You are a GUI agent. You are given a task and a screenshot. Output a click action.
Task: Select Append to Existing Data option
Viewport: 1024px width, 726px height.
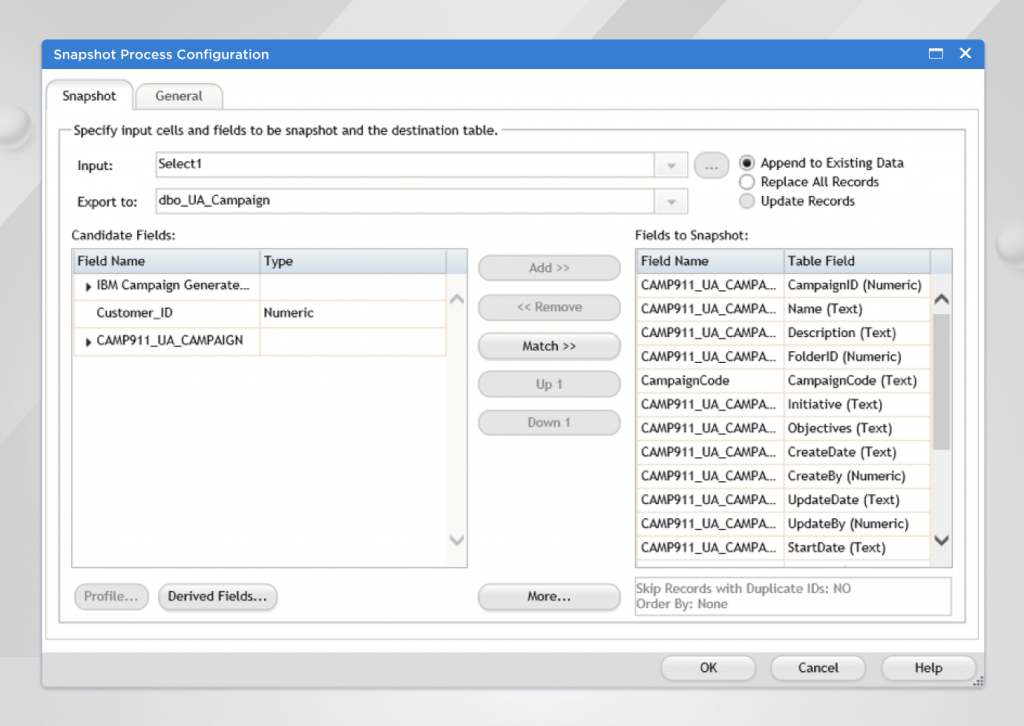[x=747, y=163]
